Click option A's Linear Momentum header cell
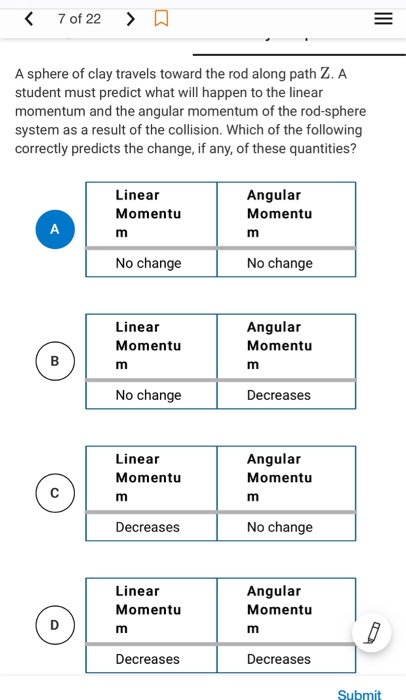Image resolution: width=406 pixels, height=700 pixels. pyautogui.click(x=151, y=214)
